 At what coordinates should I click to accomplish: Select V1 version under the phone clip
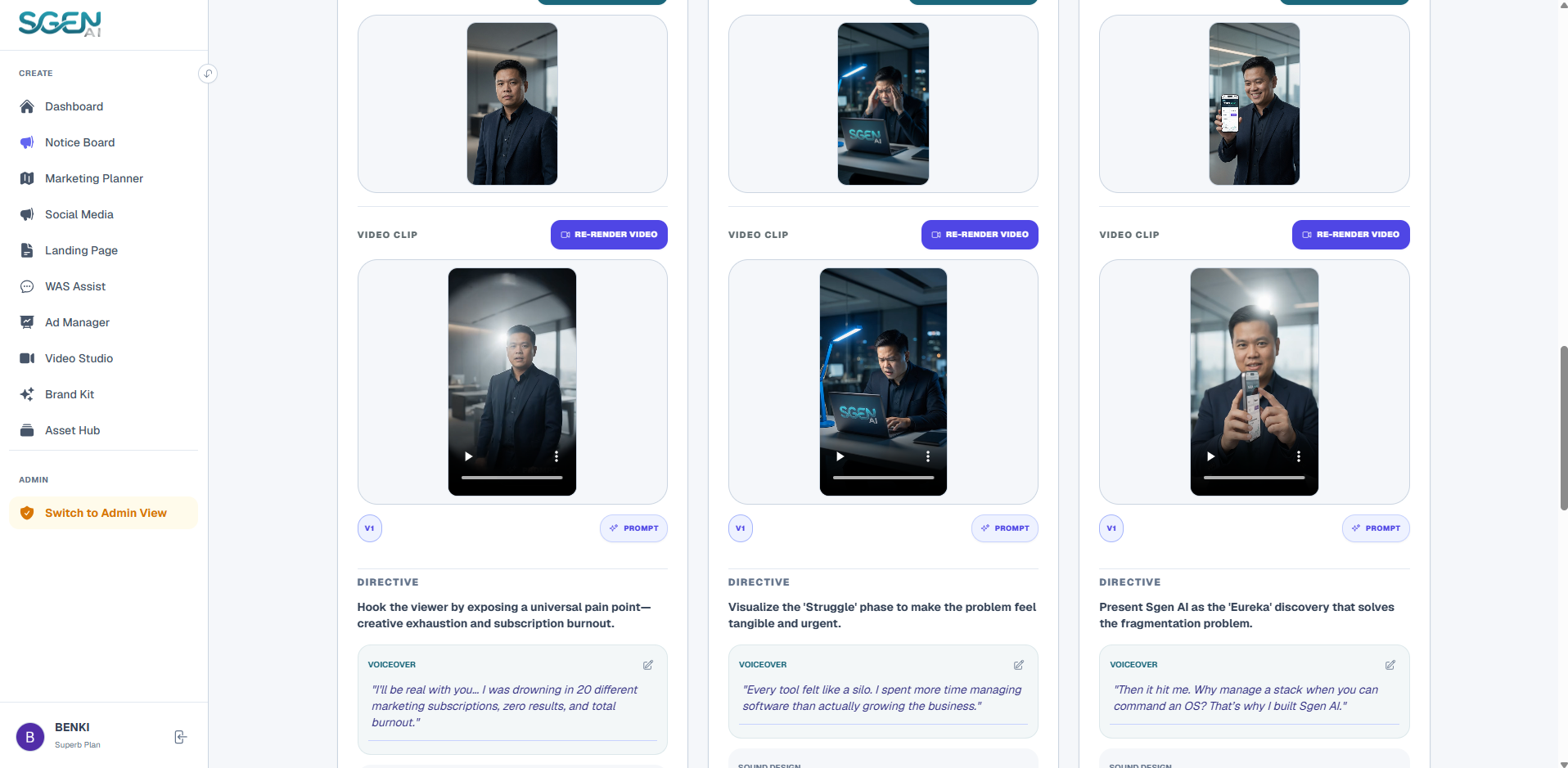pyautogui.click(x=1111, y=528)
